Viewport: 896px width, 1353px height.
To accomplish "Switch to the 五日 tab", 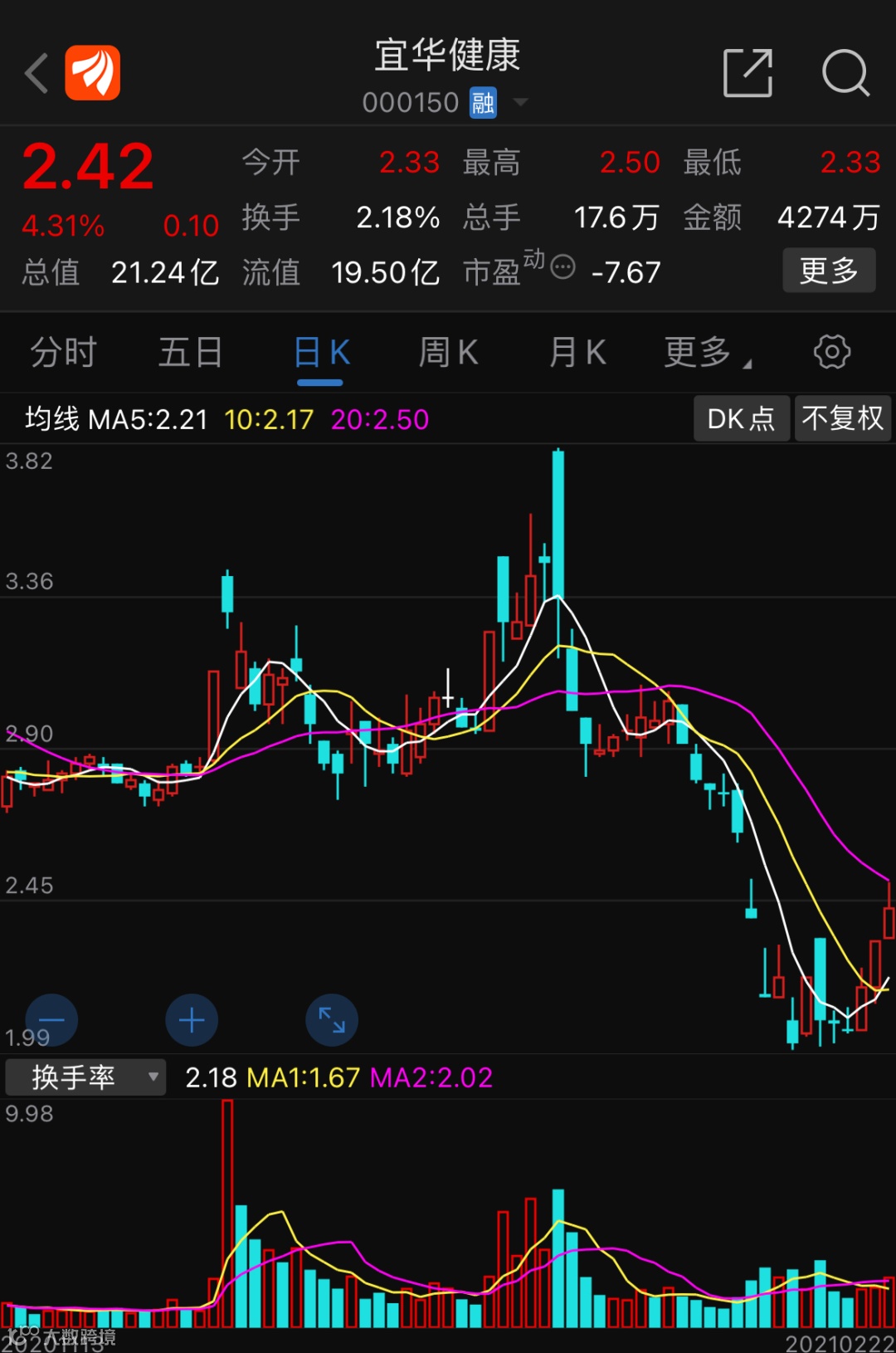I will 191,352.
